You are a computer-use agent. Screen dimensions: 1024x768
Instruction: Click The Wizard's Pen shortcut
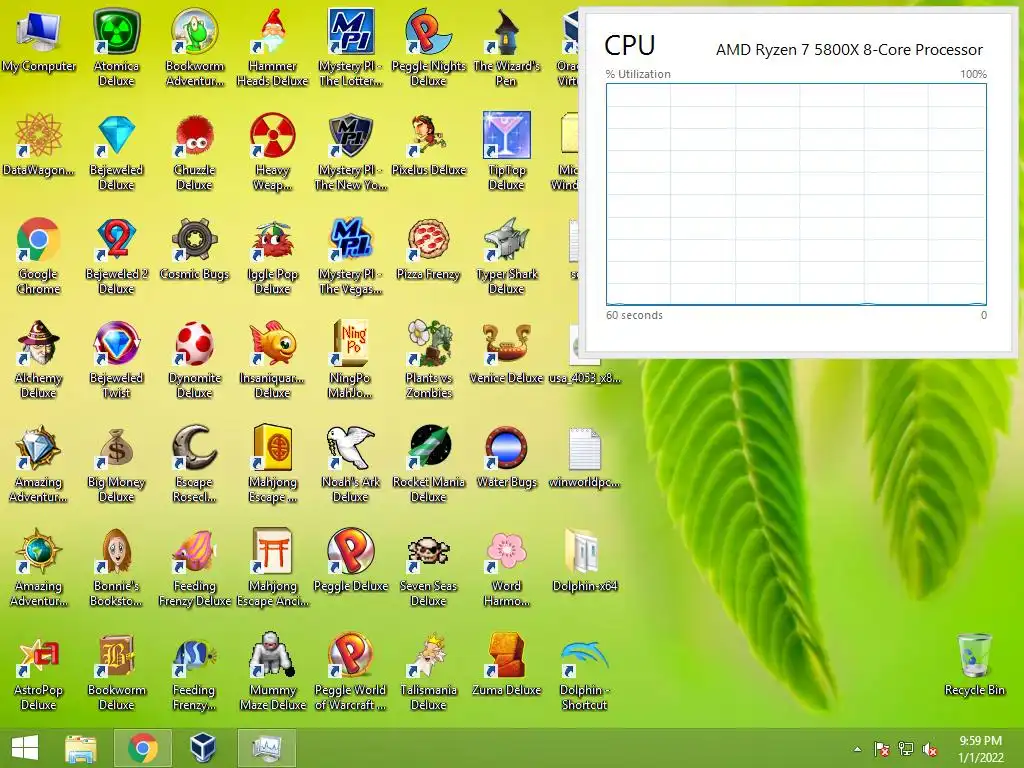click(x=506, y=31)
